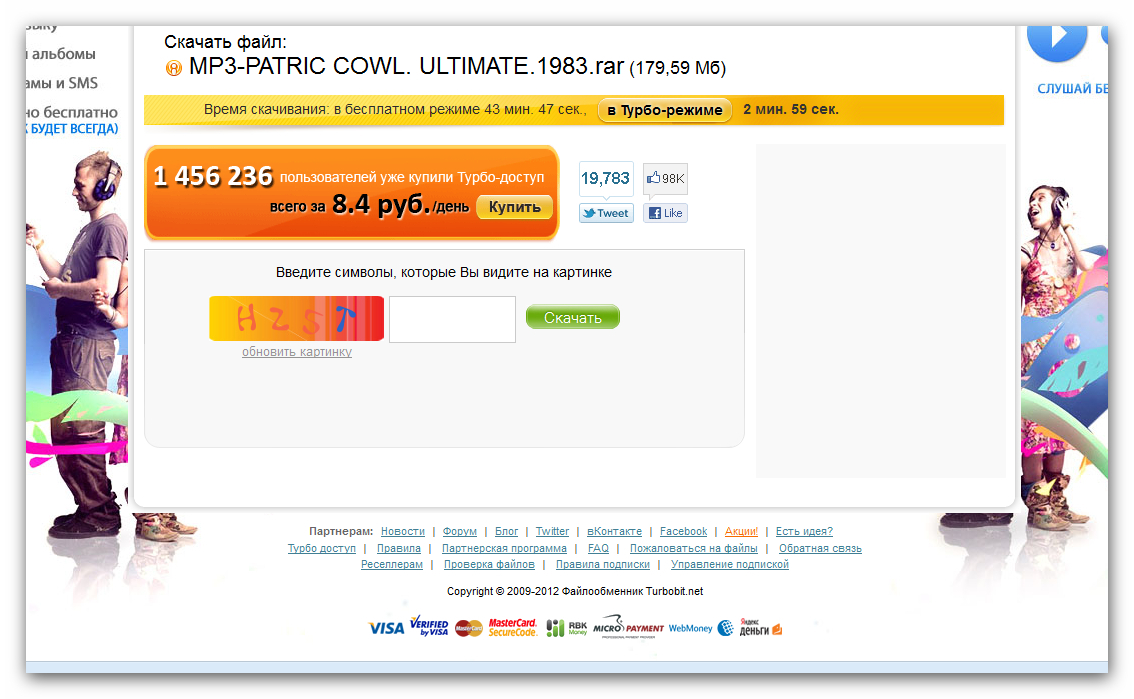Open the Facebook footer link
This screenshot has height=699, width=1134.
[x=683, y=531]
